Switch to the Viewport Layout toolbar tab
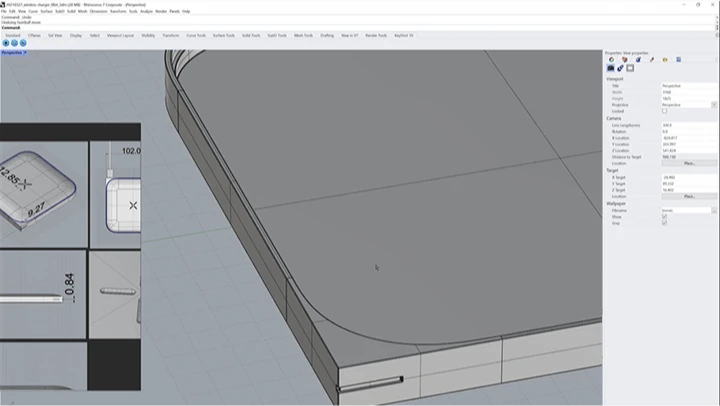Image resolution: width=720 pixels, height=406 pixels. pos(120,35)
